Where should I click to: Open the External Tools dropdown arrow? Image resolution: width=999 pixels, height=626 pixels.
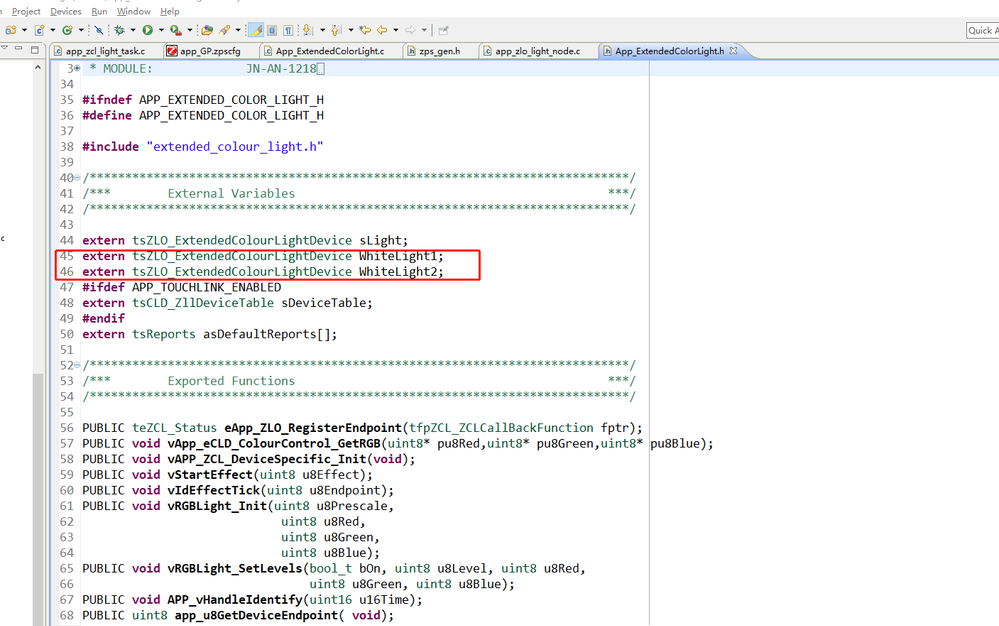190,30
